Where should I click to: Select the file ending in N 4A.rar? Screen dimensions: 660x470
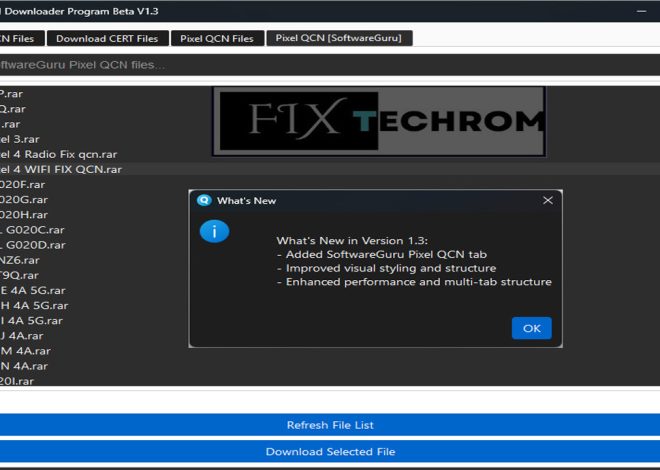click(x=24, y=366)
